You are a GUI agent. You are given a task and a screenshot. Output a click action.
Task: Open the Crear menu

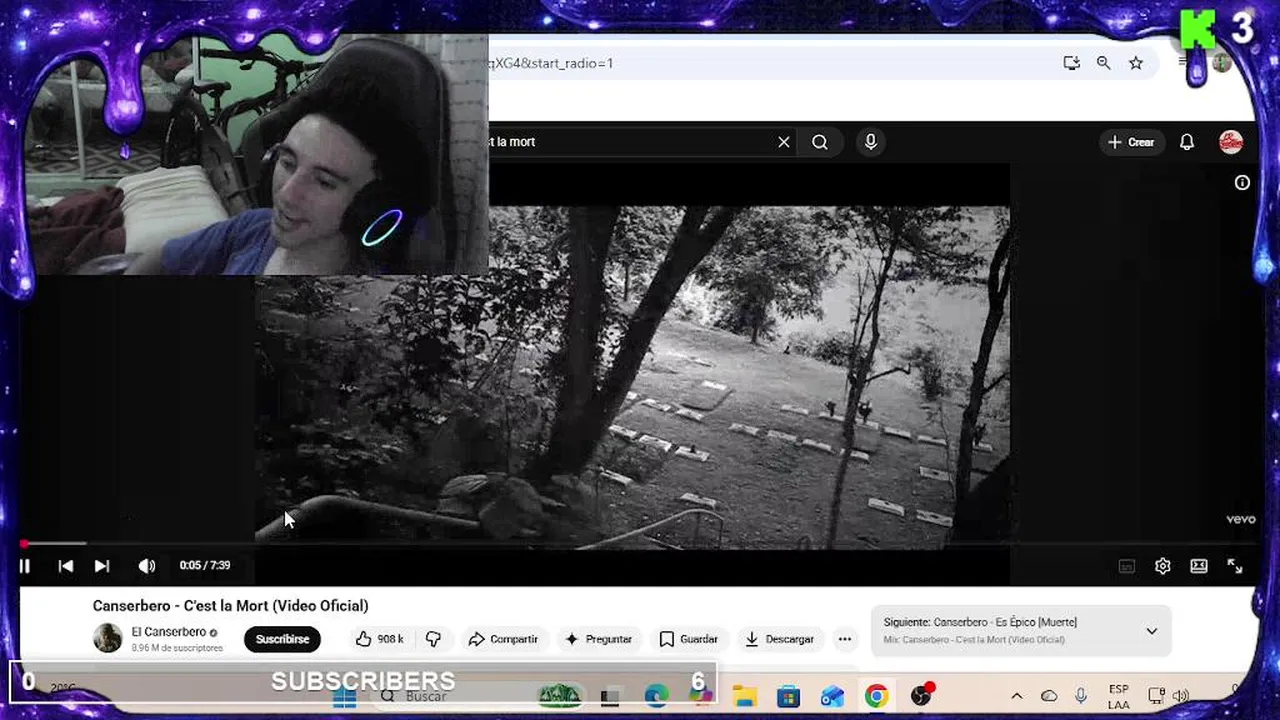click(1131, 142)
